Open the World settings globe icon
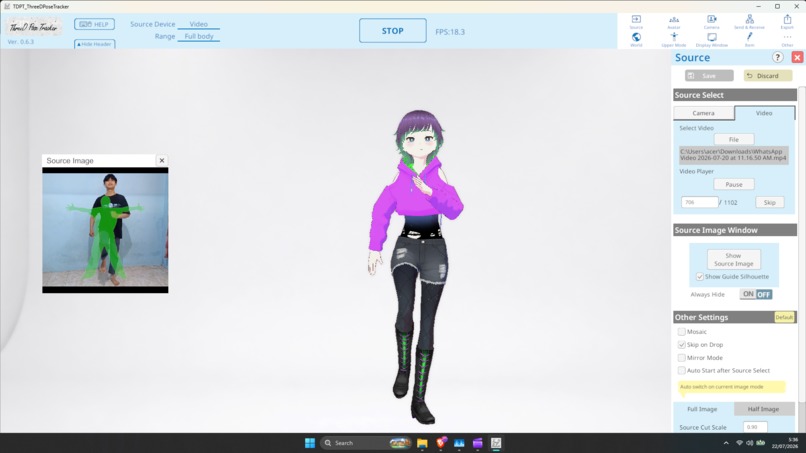Viewport: 806px width, 453px height. click(x=636, y=39)
